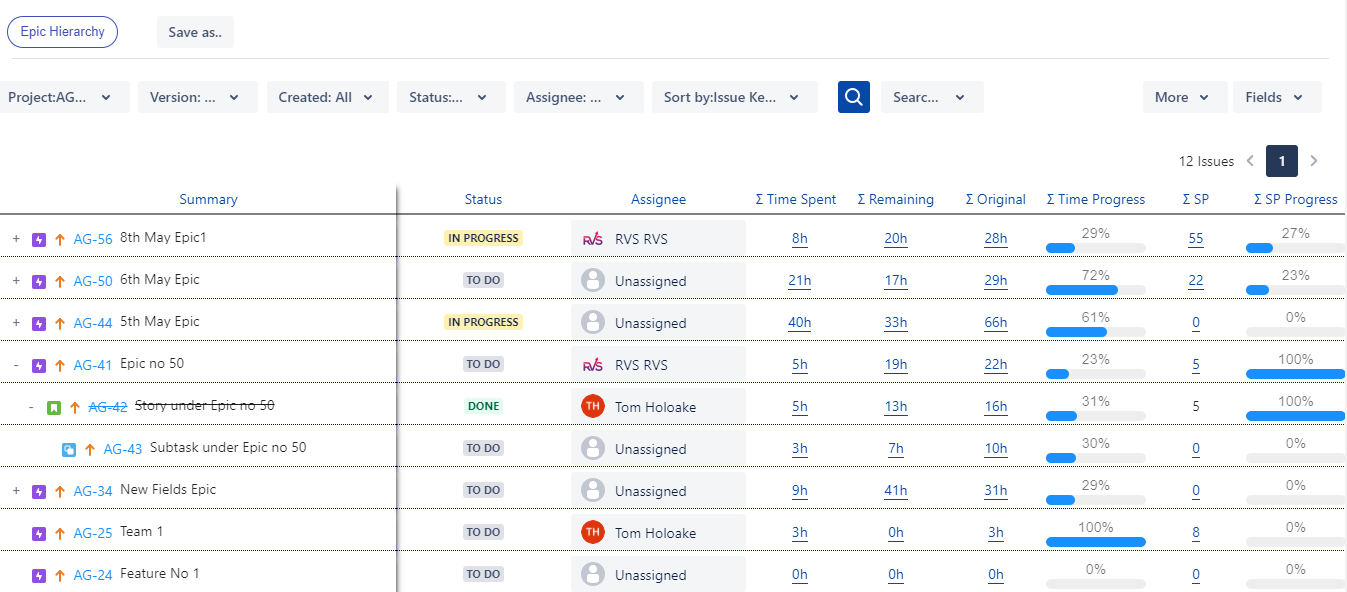Click the Epic Hierarchy button
Viewport: 1347px width, 592px height.
pyautogui.click(x=62, y=31)
